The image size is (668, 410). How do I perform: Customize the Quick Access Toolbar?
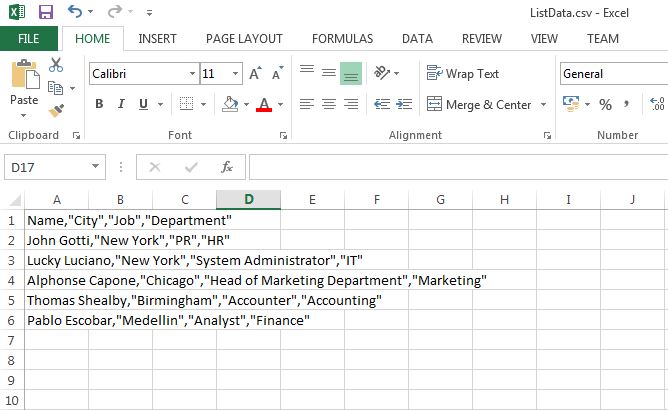(x=149, y=13)
